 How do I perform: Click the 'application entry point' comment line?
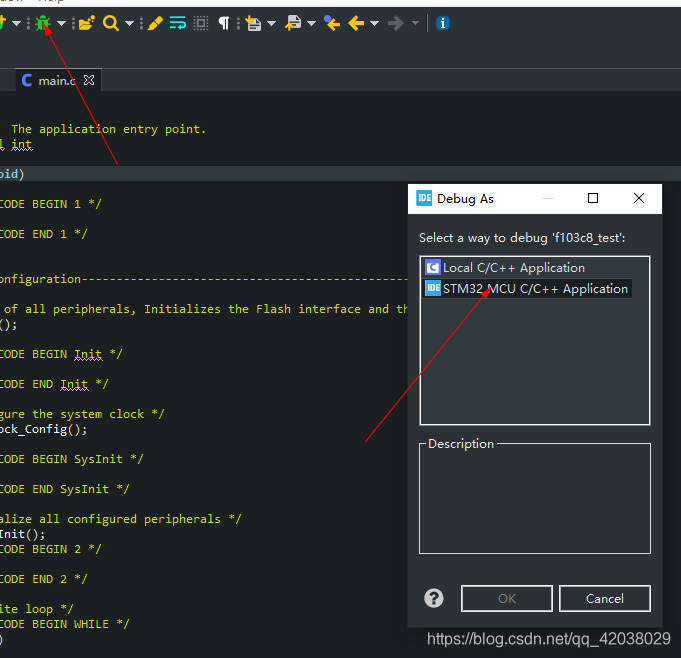109,129
